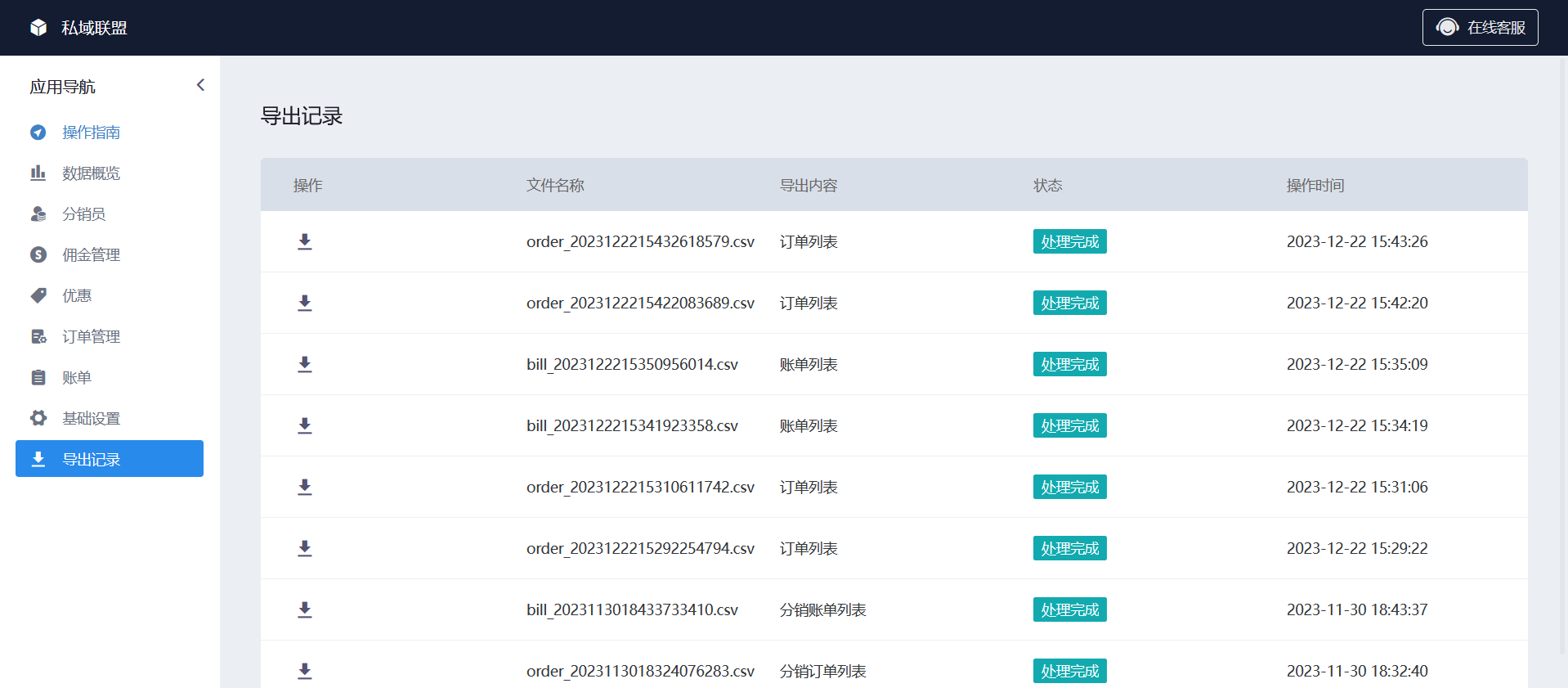
Task: Select file name order_2023122215310611742.csv
Action: click(640, 487)
